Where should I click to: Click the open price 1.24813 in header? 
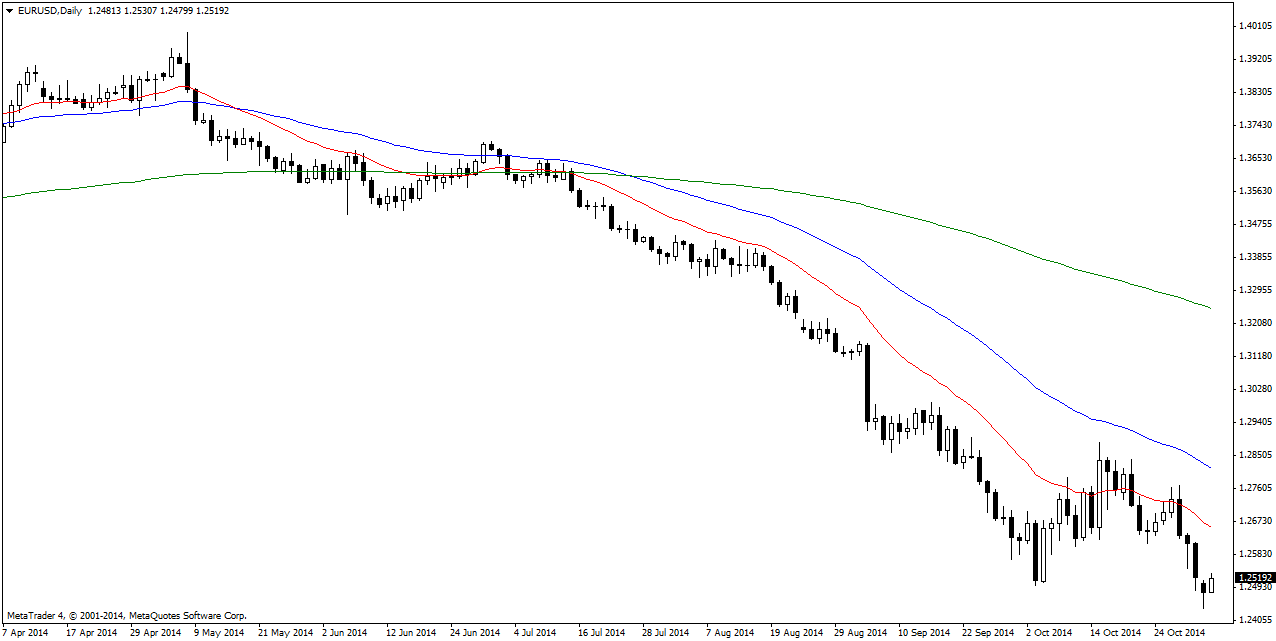coord(107,11)
